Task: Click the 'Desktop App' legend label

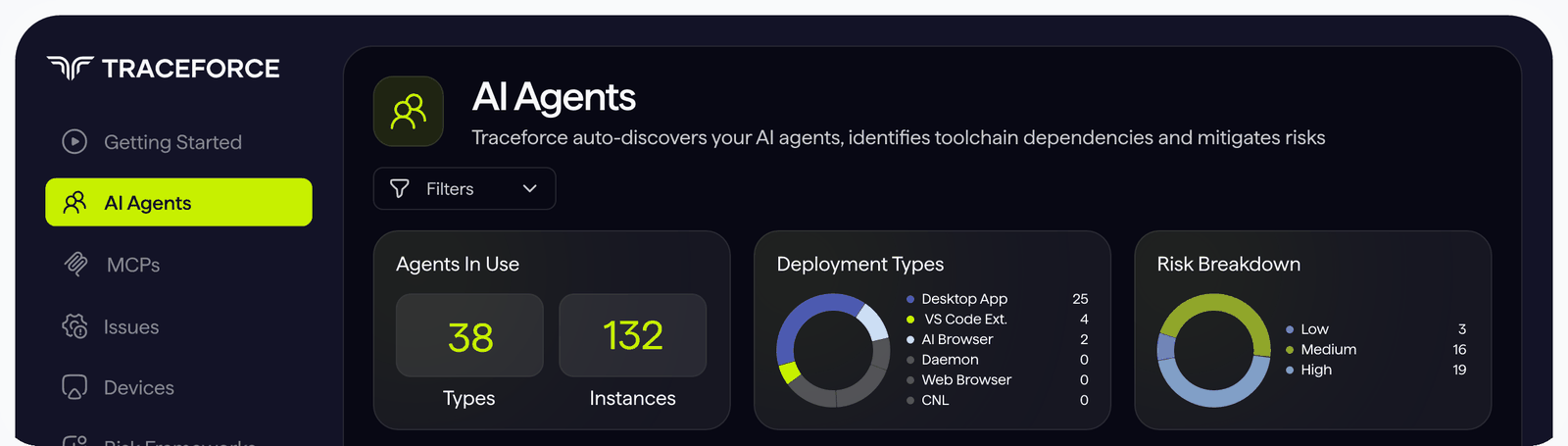Action: click(964, 299)
